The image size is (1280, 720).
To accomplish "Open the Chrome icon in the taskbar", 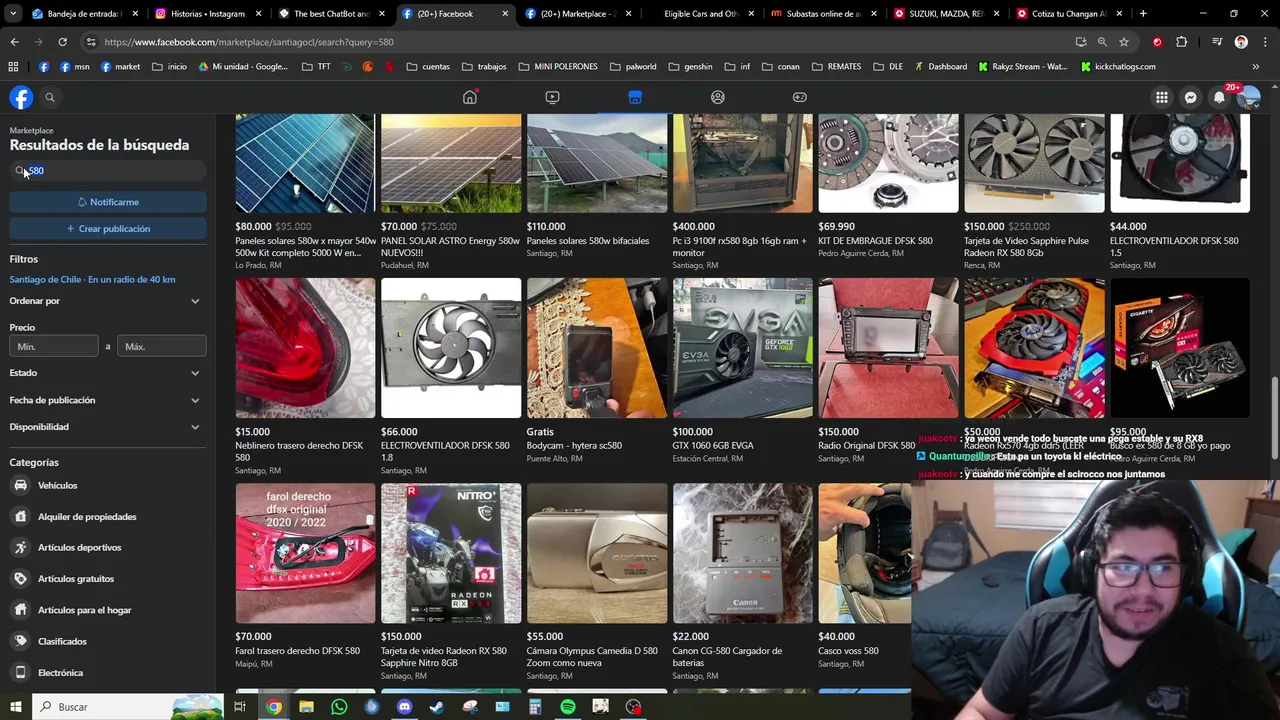I will click(x=273, y=707).
